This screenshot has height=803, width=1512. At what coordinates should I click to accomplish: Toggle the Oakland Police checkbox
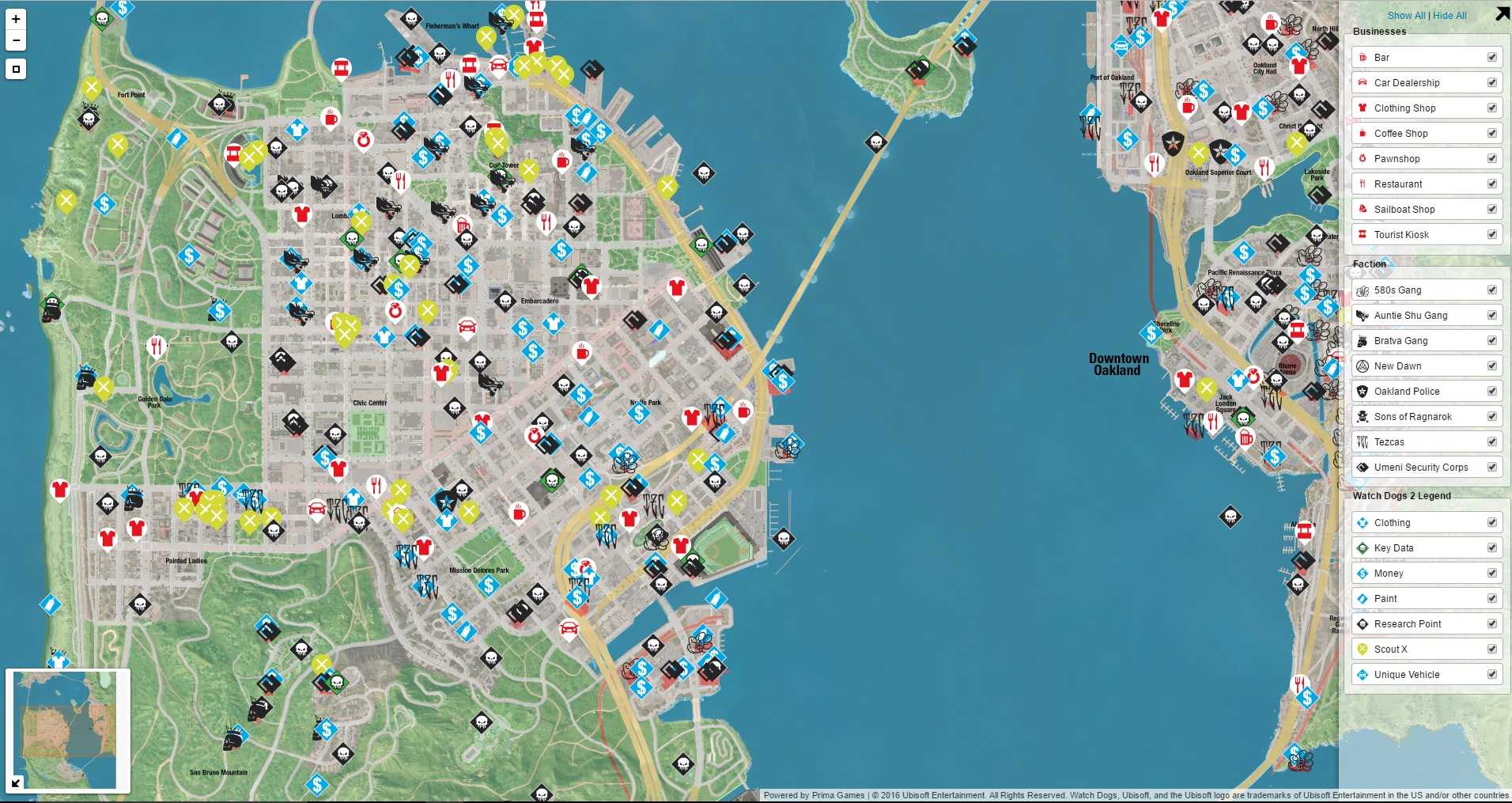click(x=1491, y=391)
